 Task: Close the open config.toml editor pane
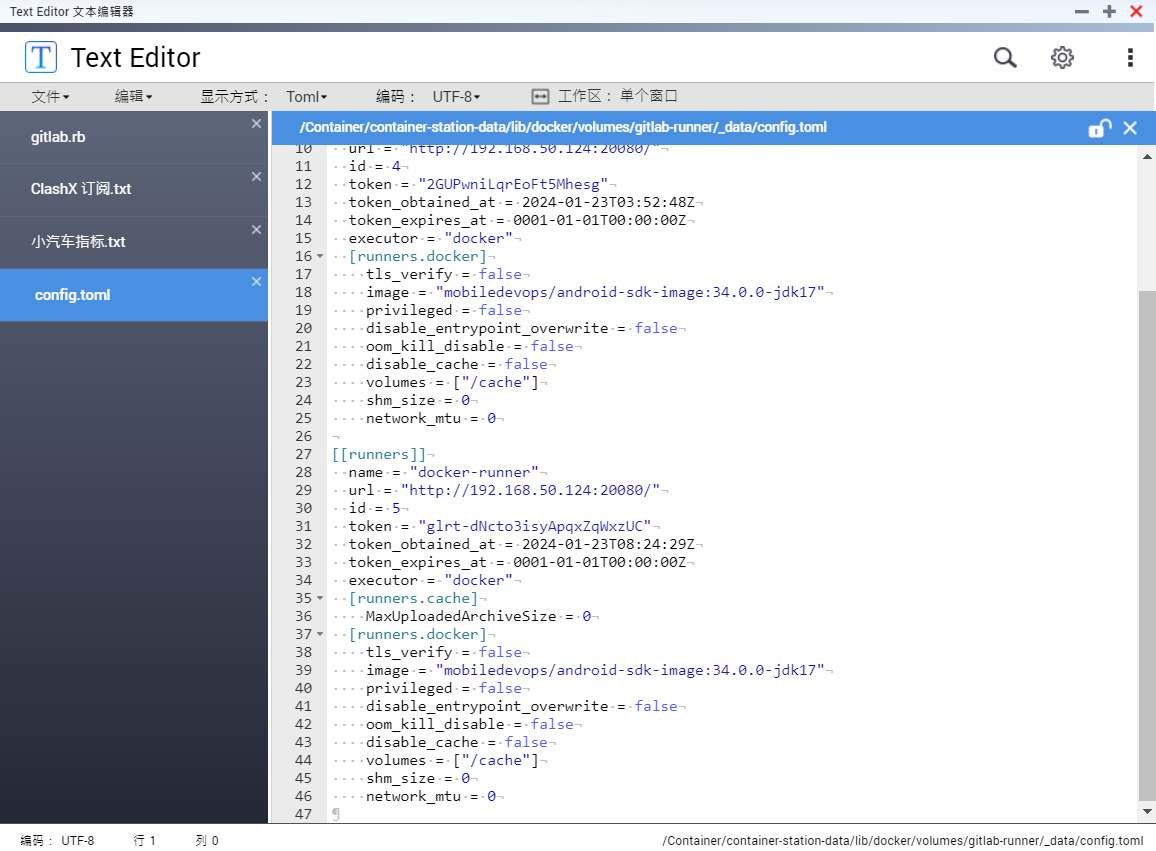tap(1129, 128)
